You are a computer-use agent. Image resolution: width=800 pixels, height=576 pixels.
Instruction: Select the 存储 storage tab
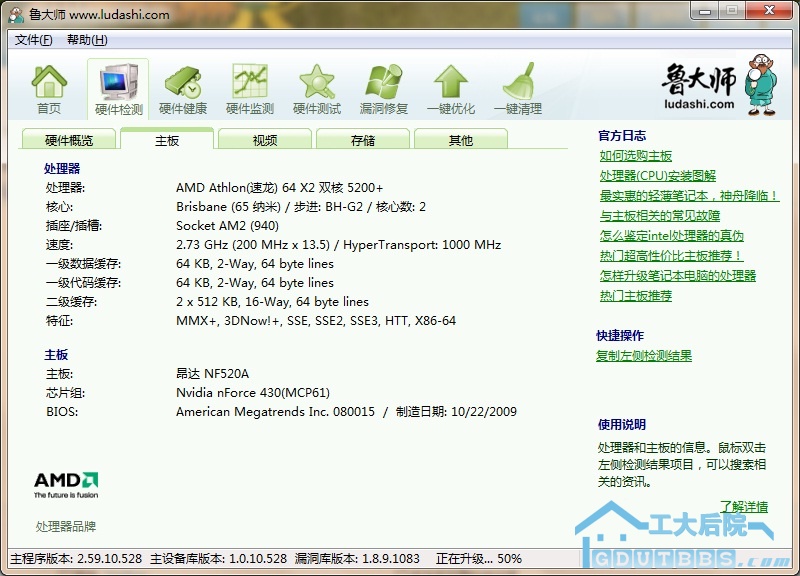click(363, 141)
